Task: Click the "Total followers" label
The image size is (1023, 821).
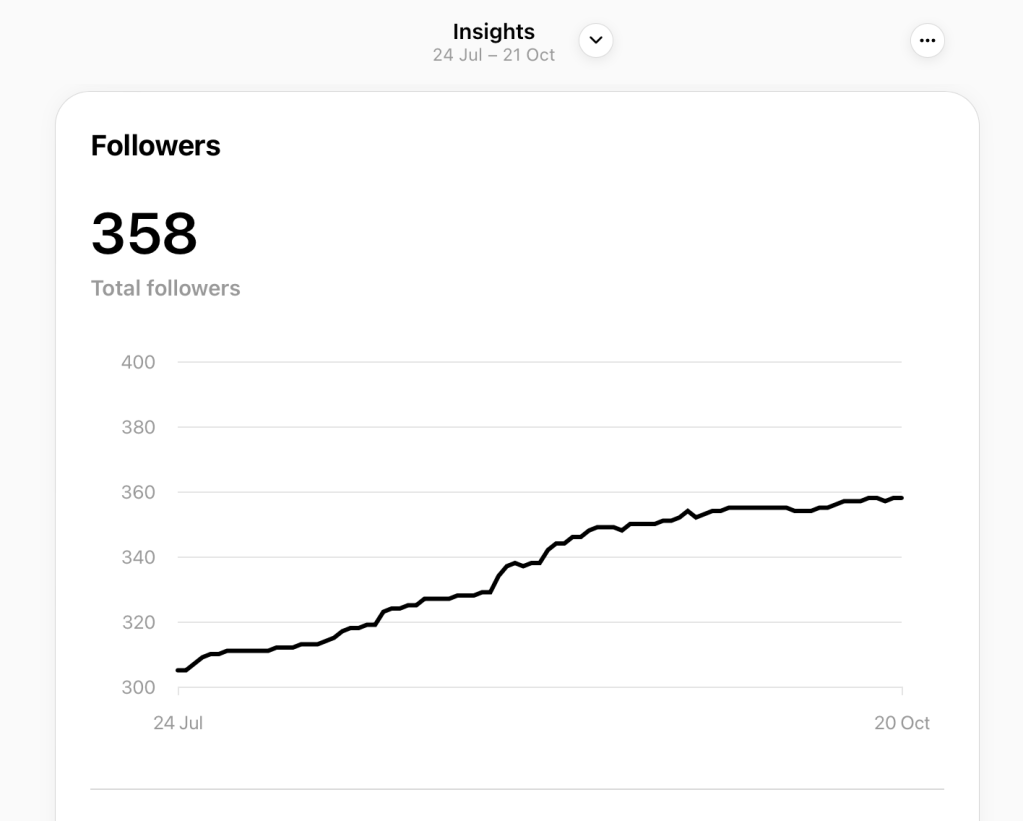Action: click(166, 288)
